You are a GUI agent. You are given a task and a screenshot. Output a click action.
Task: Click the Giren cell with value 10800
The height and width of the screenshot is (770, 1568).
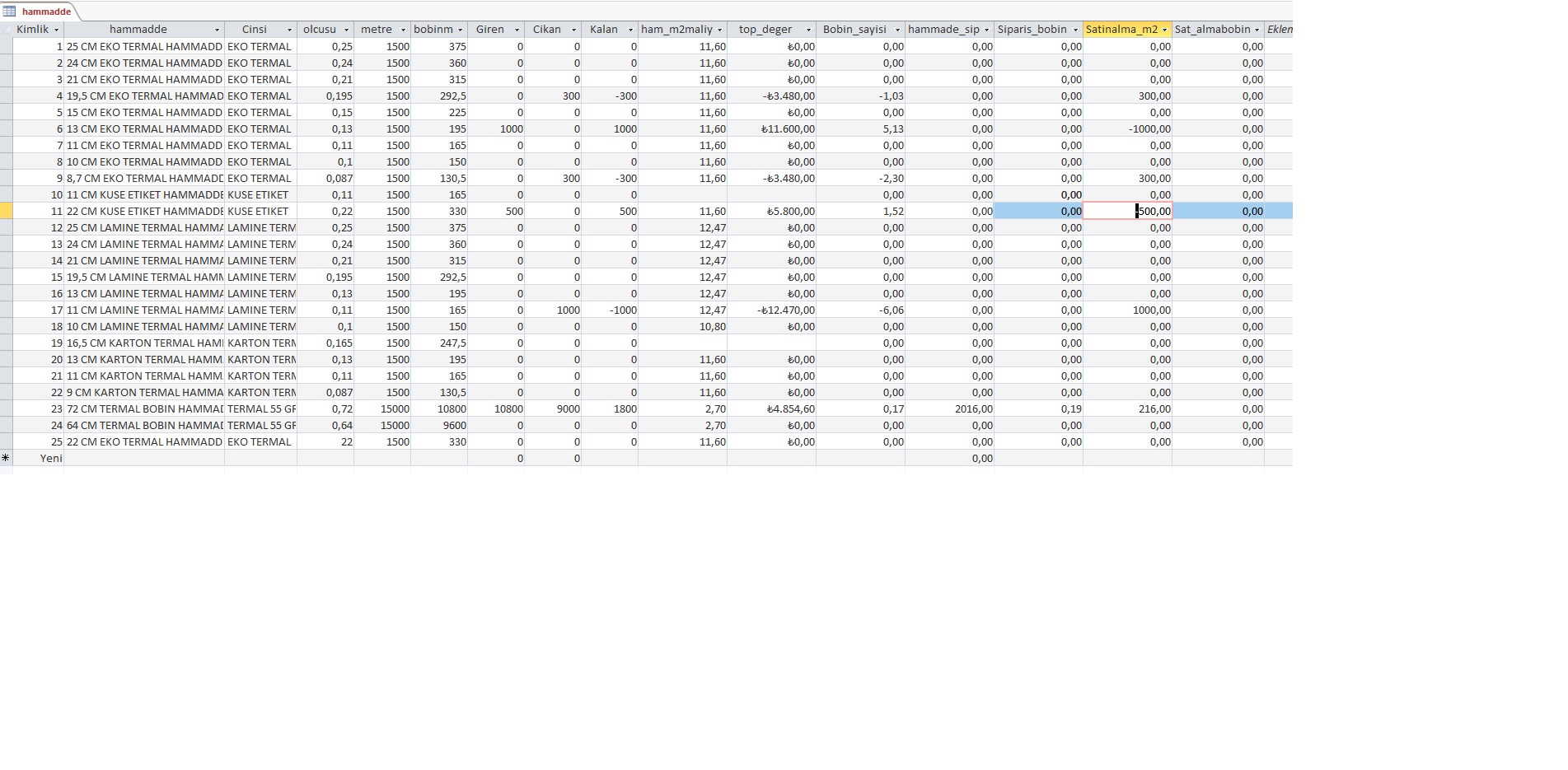[496, 408]
